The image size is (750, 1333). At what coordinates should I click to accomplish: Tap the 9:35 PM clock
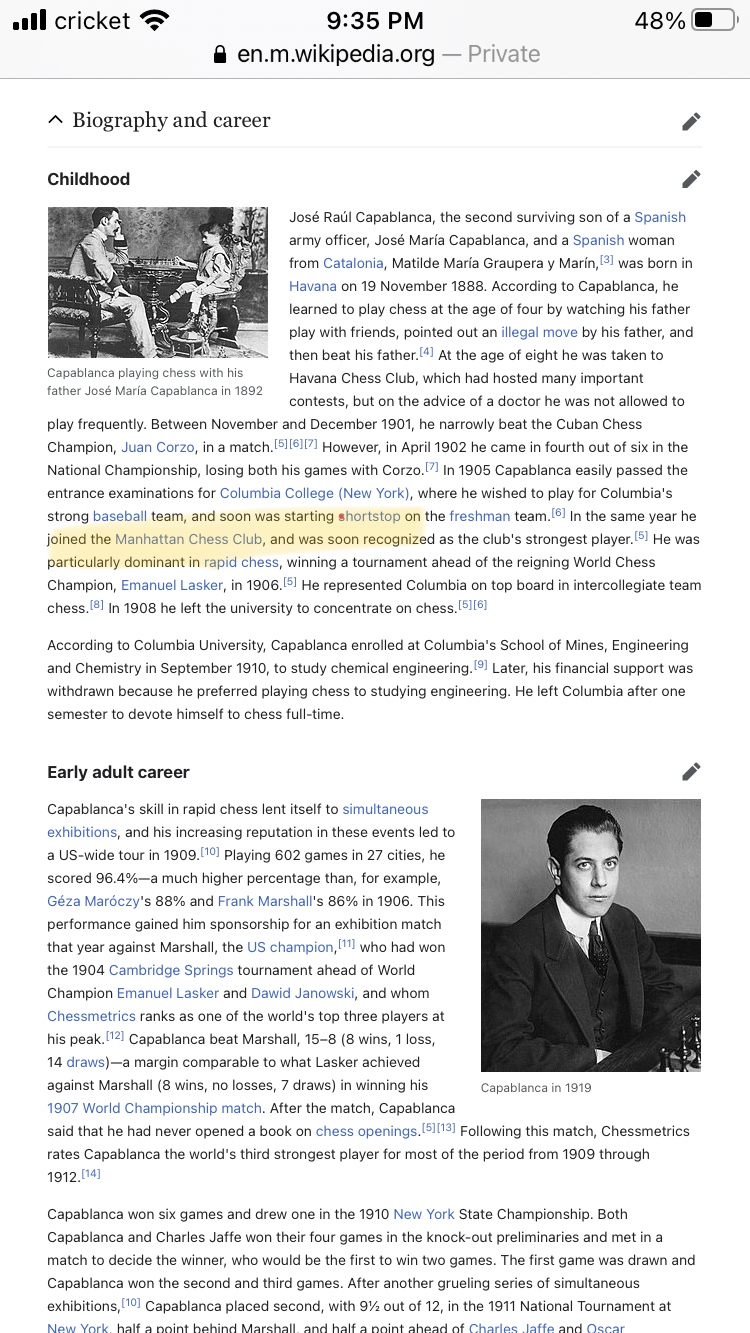pos(375,20)
